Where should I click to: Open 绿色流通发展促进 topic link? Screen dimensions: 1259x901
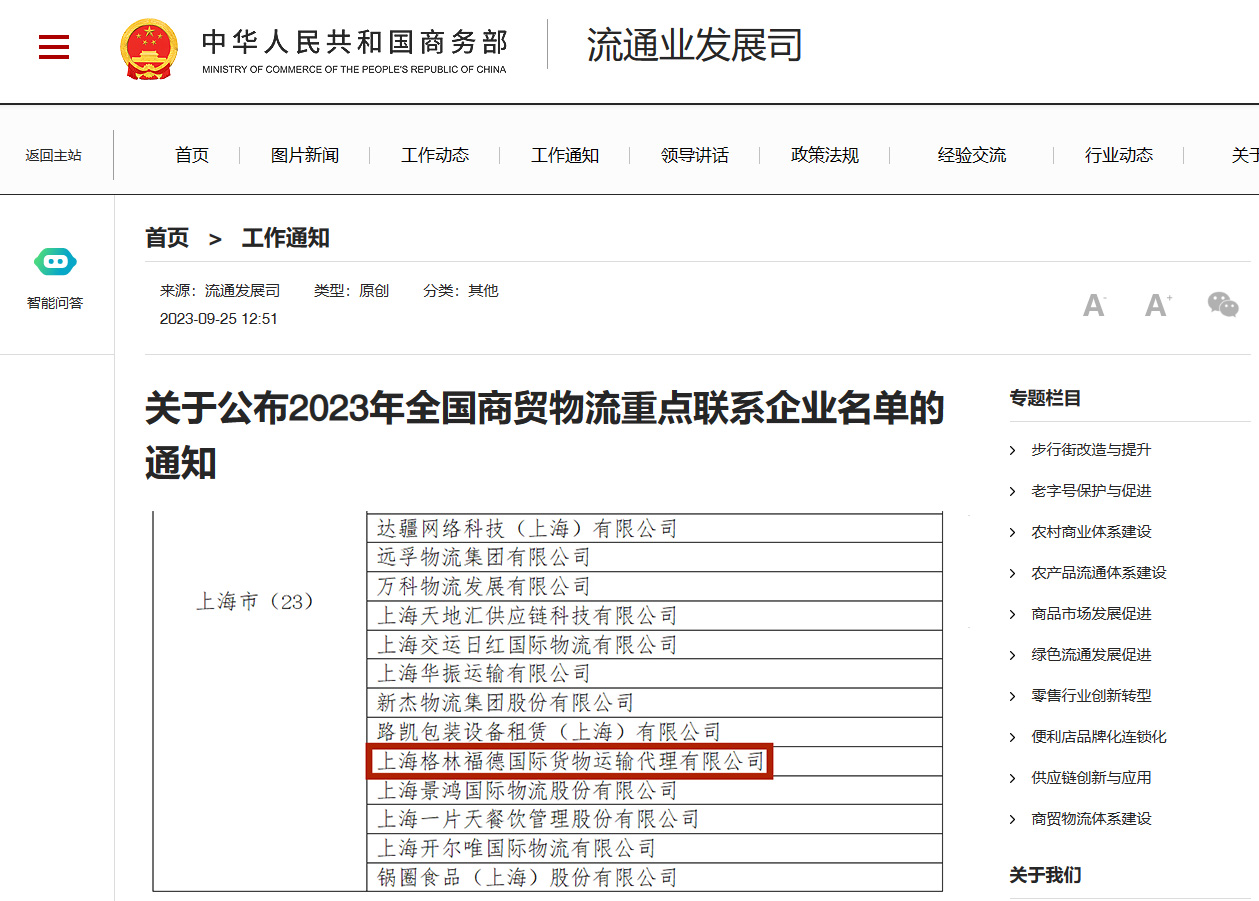pos(1091,655)
